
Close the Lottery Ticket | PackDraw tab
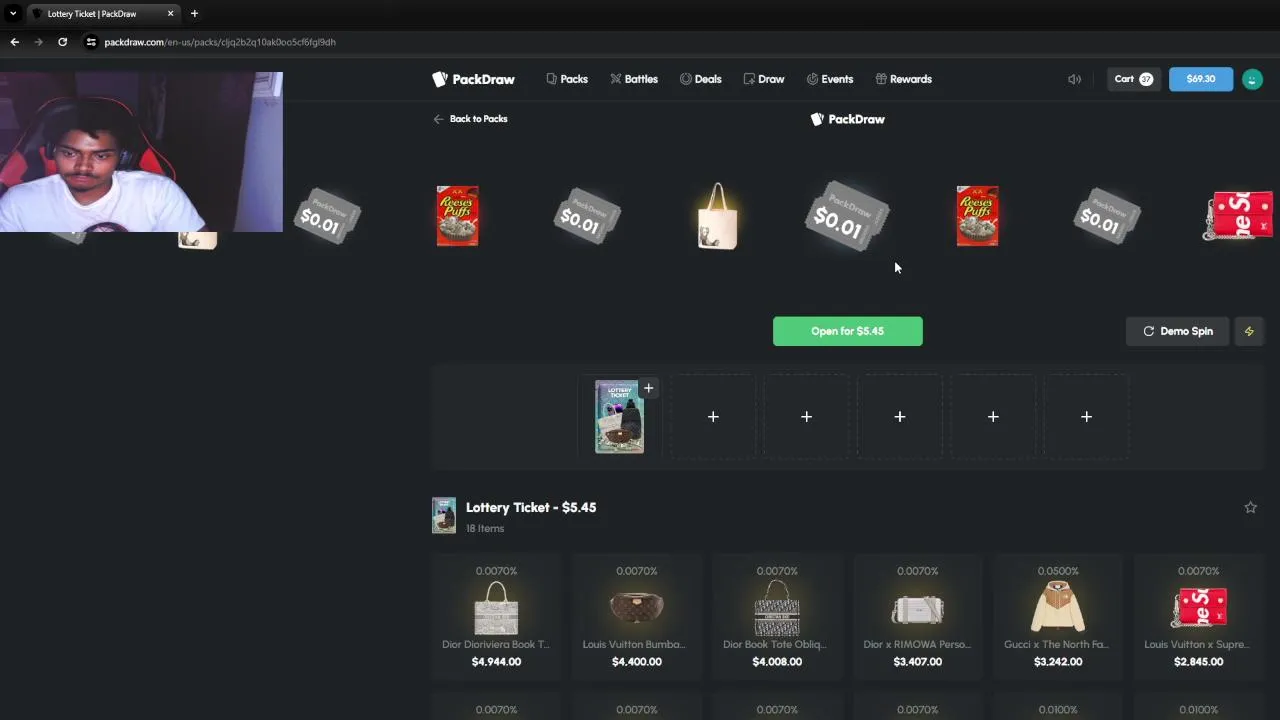click(x=170, y=14)
